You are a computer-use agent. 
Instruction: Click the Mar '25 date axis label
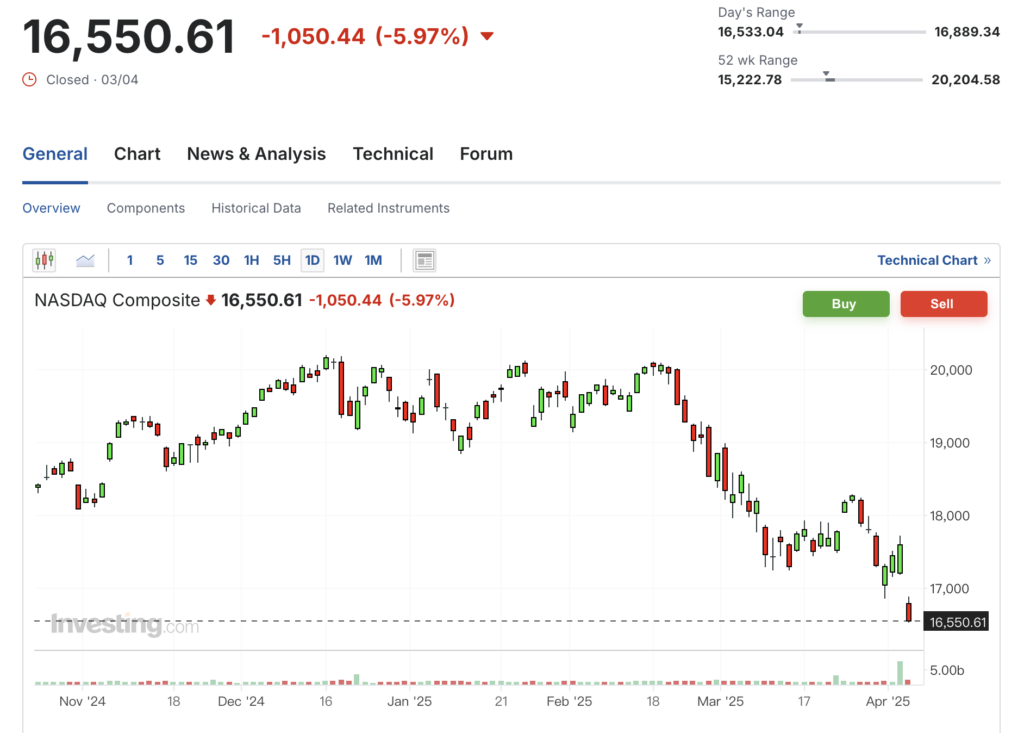(720, 702)
